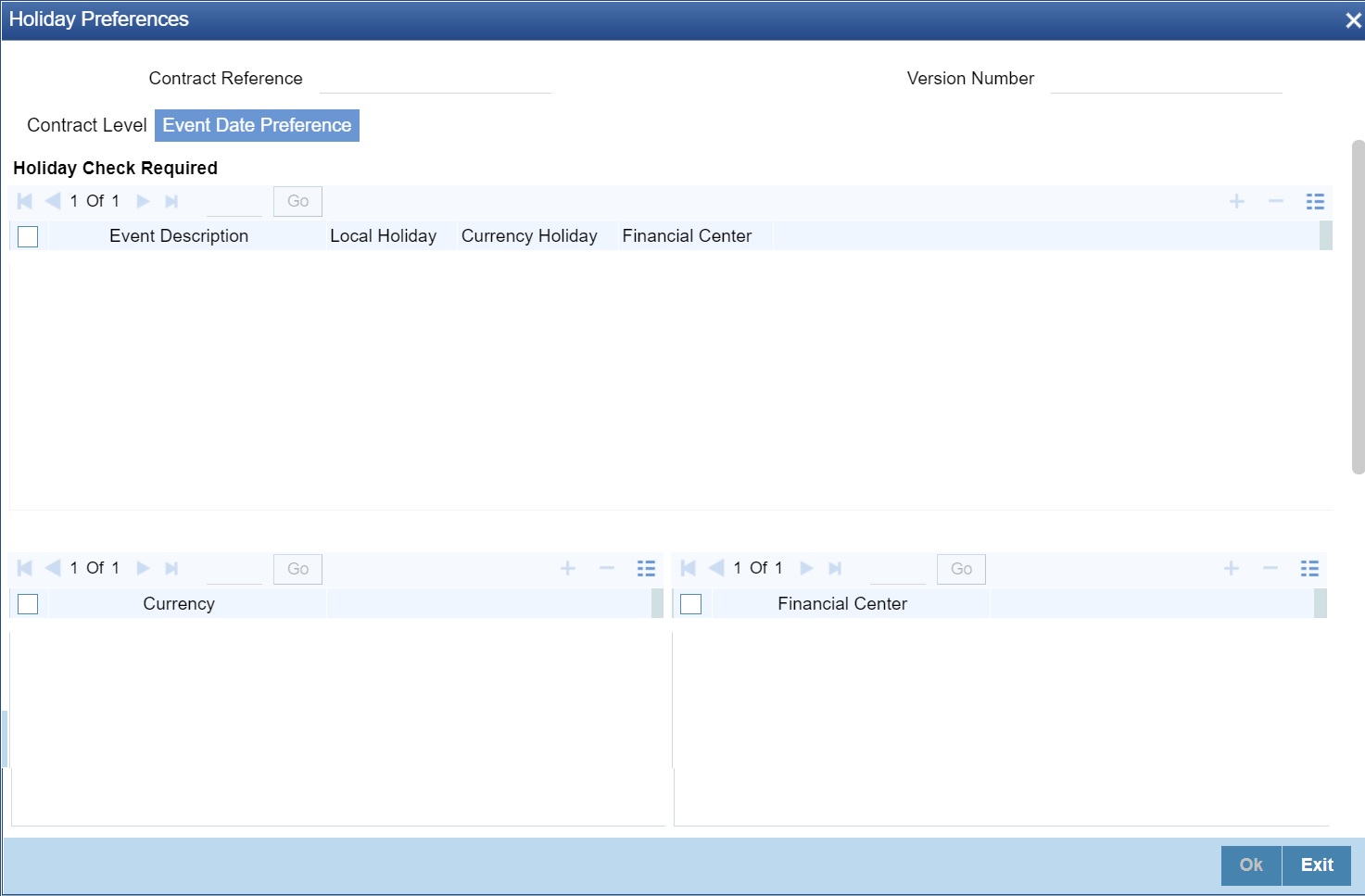This screenshot has width=1365, height=896.
Task: Click Go in Holiday Check Required grid
Action: coord(297,201)
